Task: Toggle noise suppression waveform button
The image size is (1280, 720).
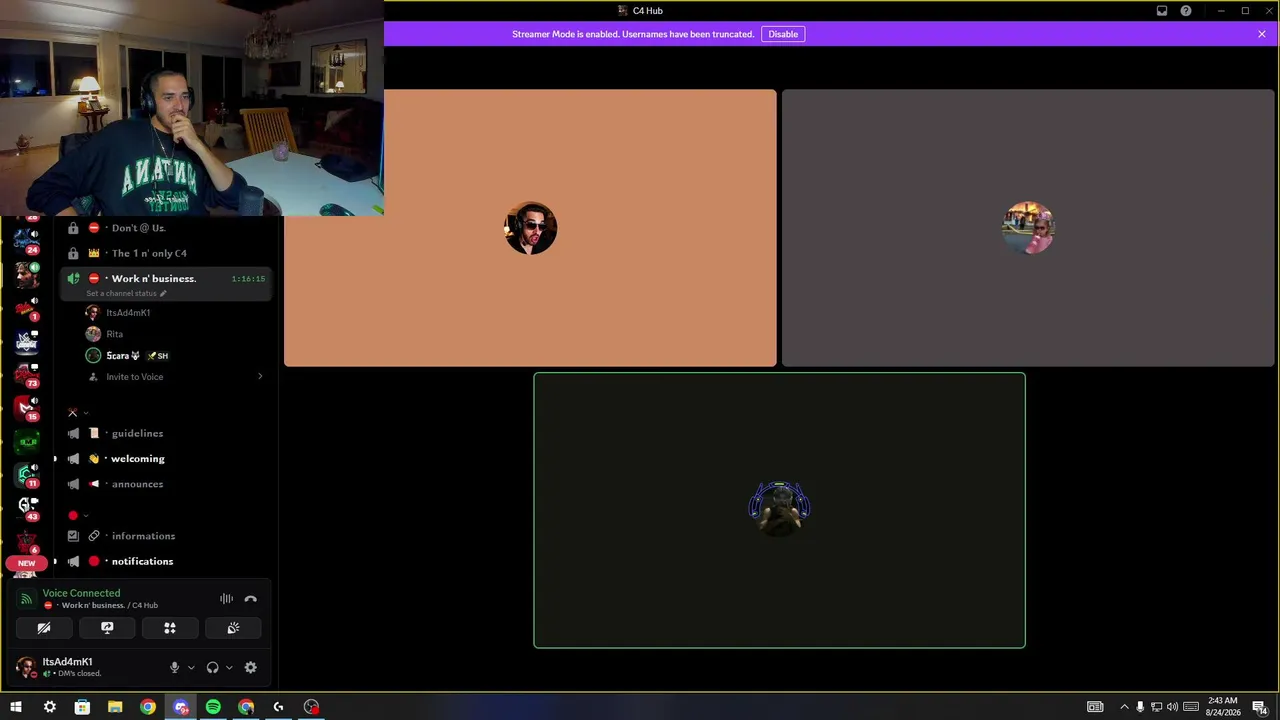Action: coord(227,599)
